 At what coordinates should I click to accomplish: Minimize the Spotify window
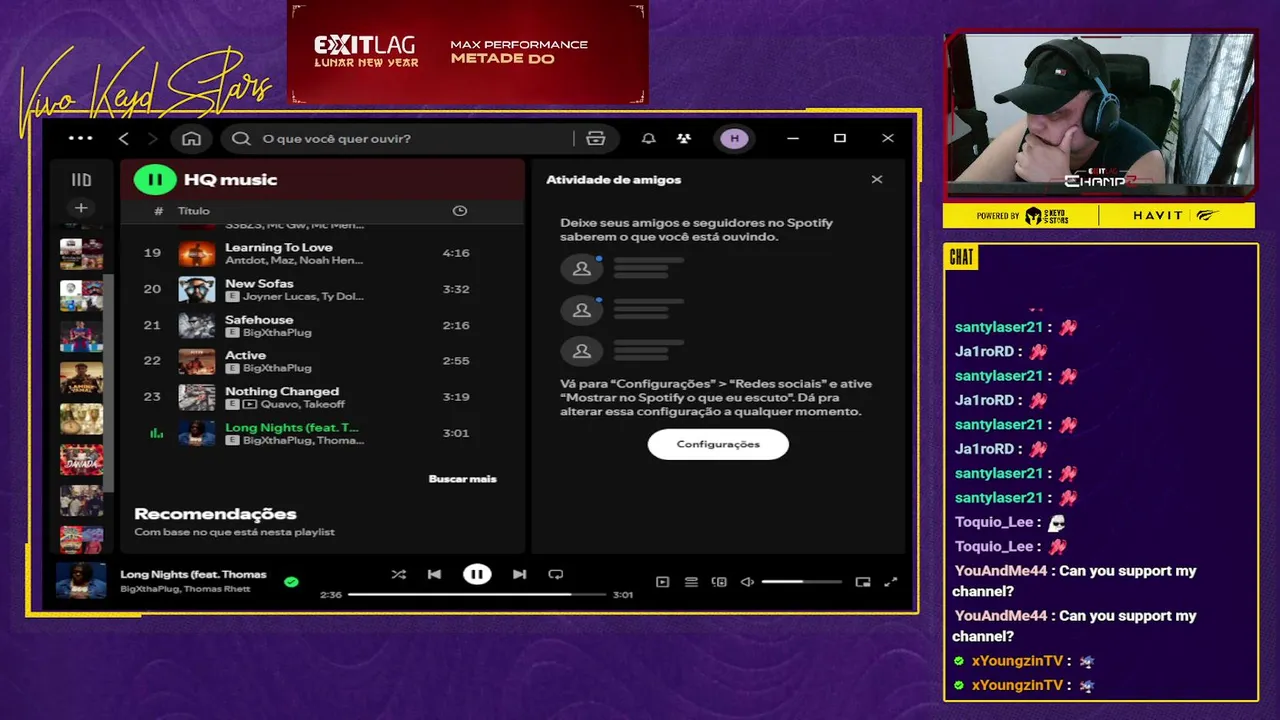793,138
